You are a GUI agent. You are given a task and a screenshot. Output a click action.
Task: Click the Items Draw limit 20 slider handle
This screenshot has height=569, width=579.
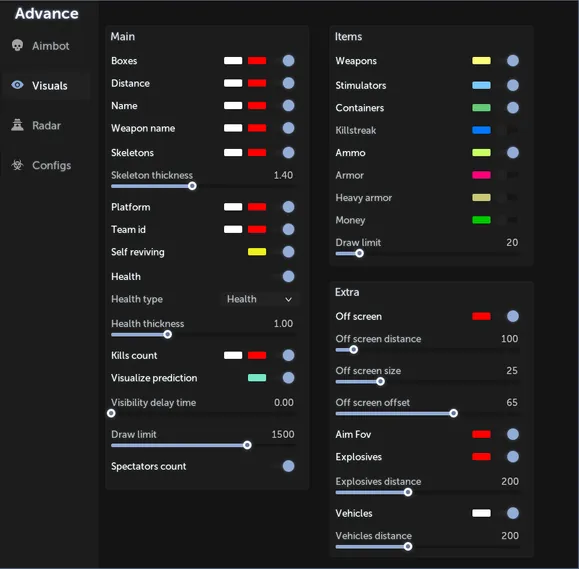coord(359,253)
